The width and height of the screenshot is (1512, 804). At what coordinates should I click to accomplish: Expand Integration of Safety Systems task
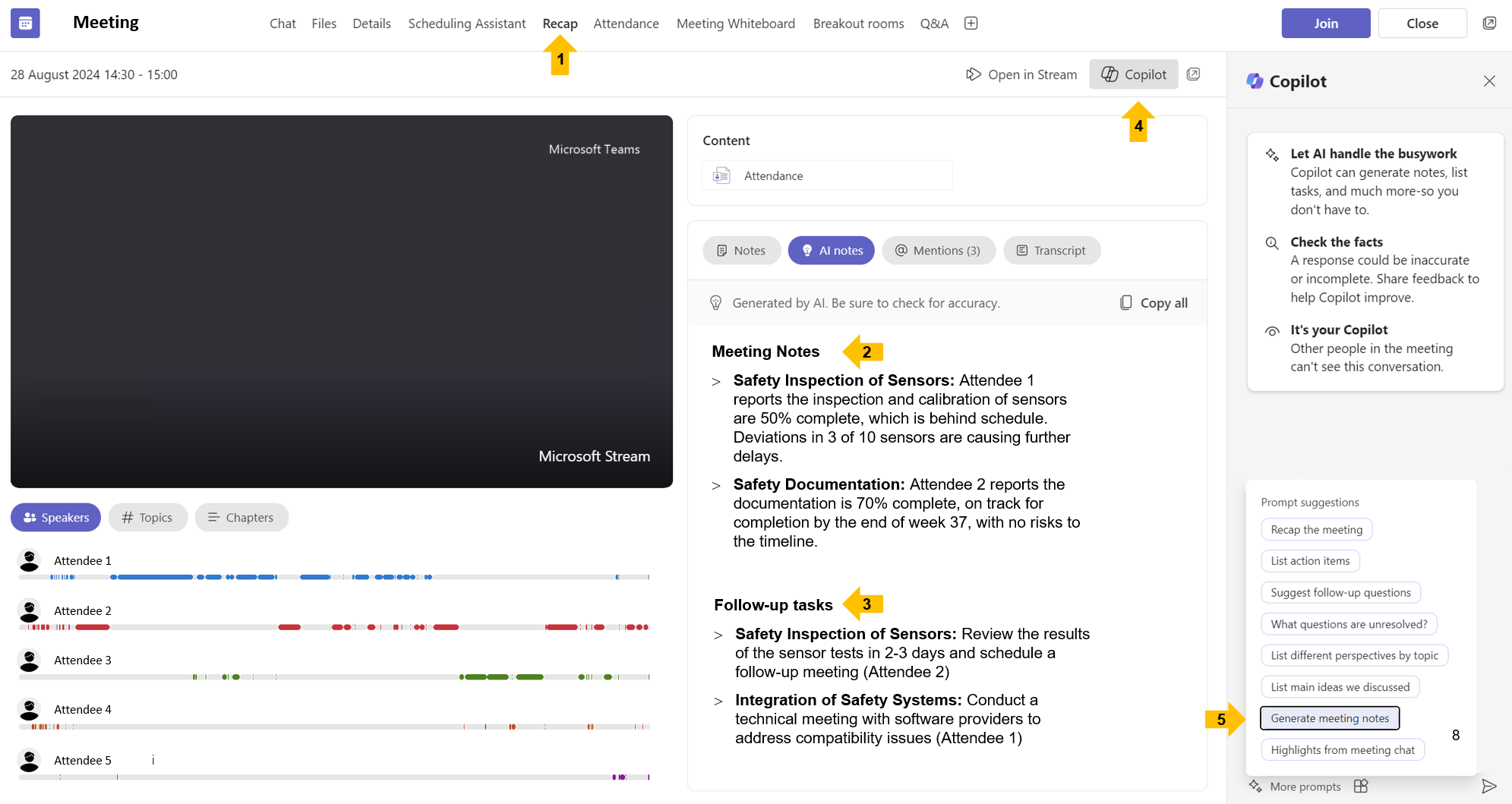click(x=718, y=702)
